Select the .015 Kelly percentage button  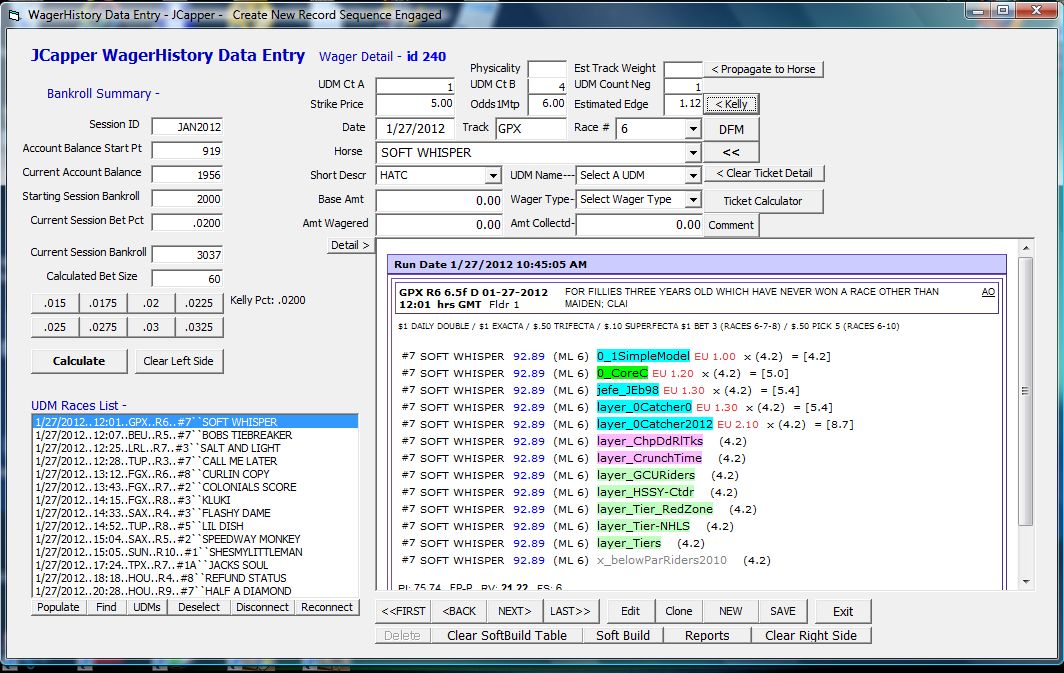(55, 303)
